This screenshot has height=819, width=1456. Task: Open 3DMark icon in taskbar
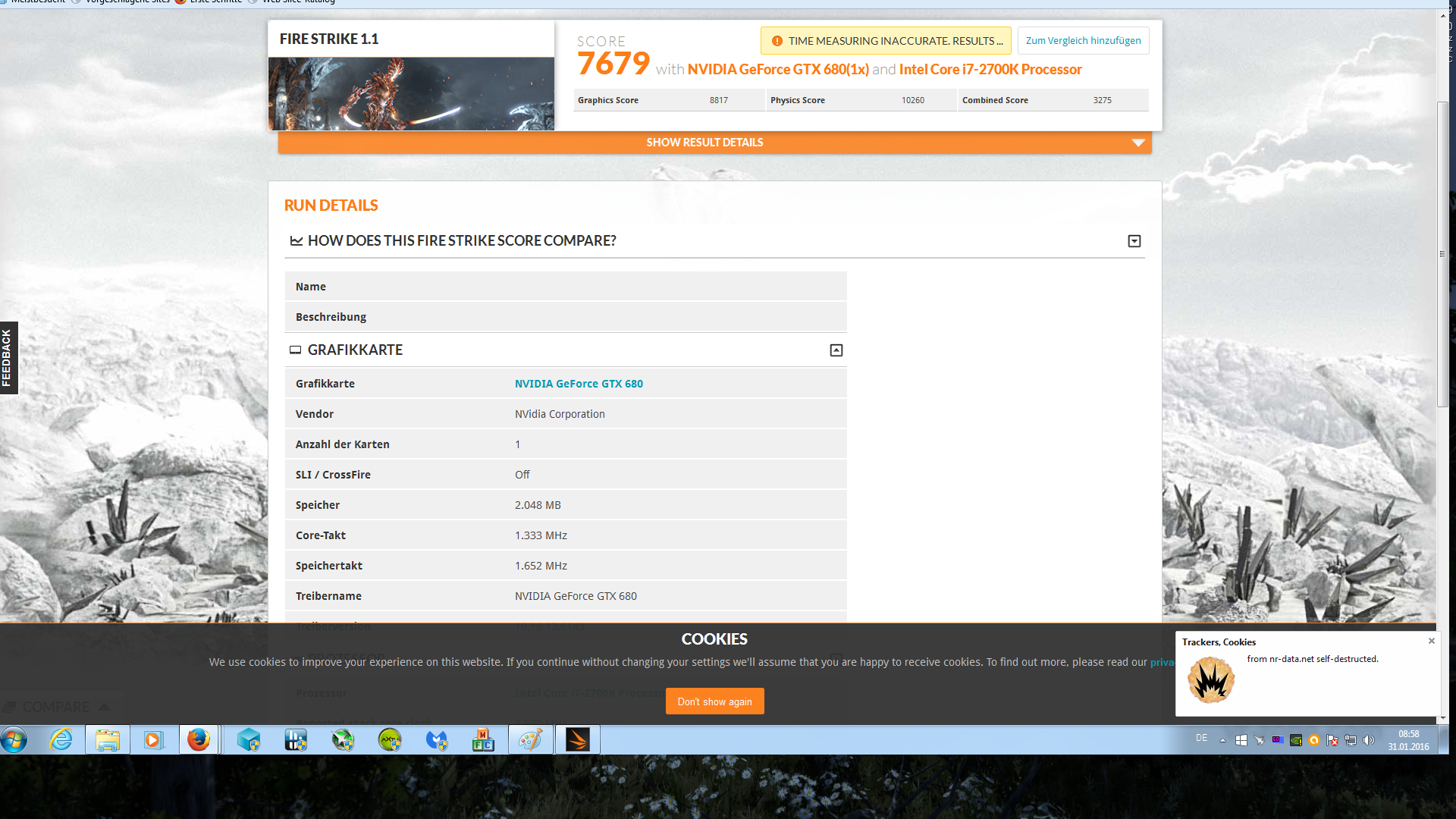[x=577, y=739]
